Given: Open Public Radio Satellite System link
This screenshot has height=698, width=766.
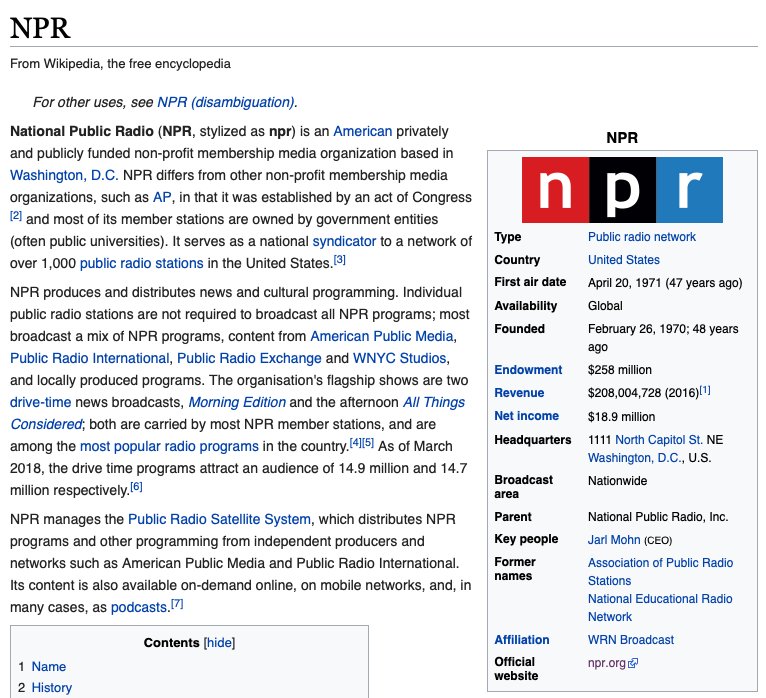Looking at the screenshot, I should pyautogui.click(x=219, y=519).
